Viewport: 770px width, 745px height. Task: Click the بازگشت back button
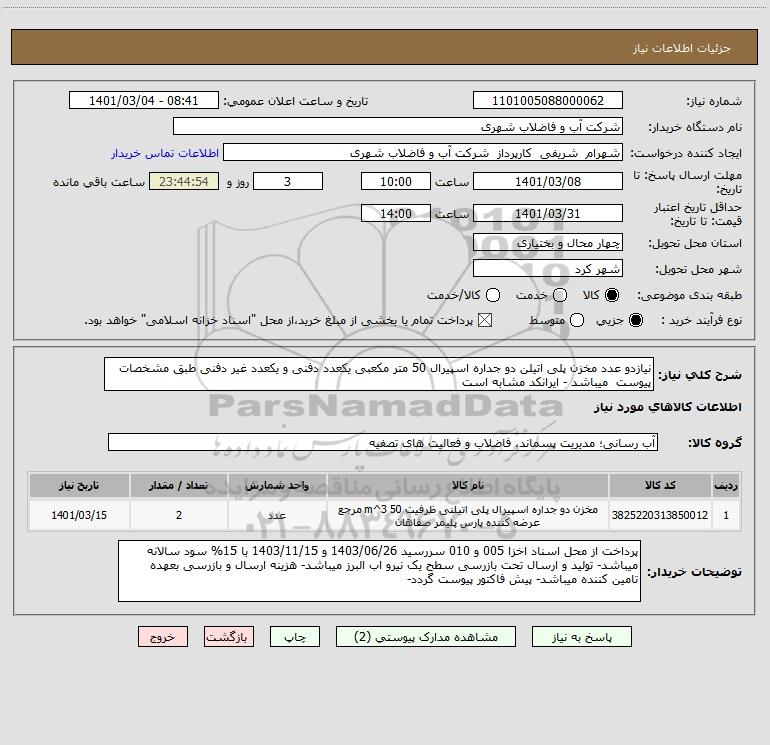click(x=229, y=636)
